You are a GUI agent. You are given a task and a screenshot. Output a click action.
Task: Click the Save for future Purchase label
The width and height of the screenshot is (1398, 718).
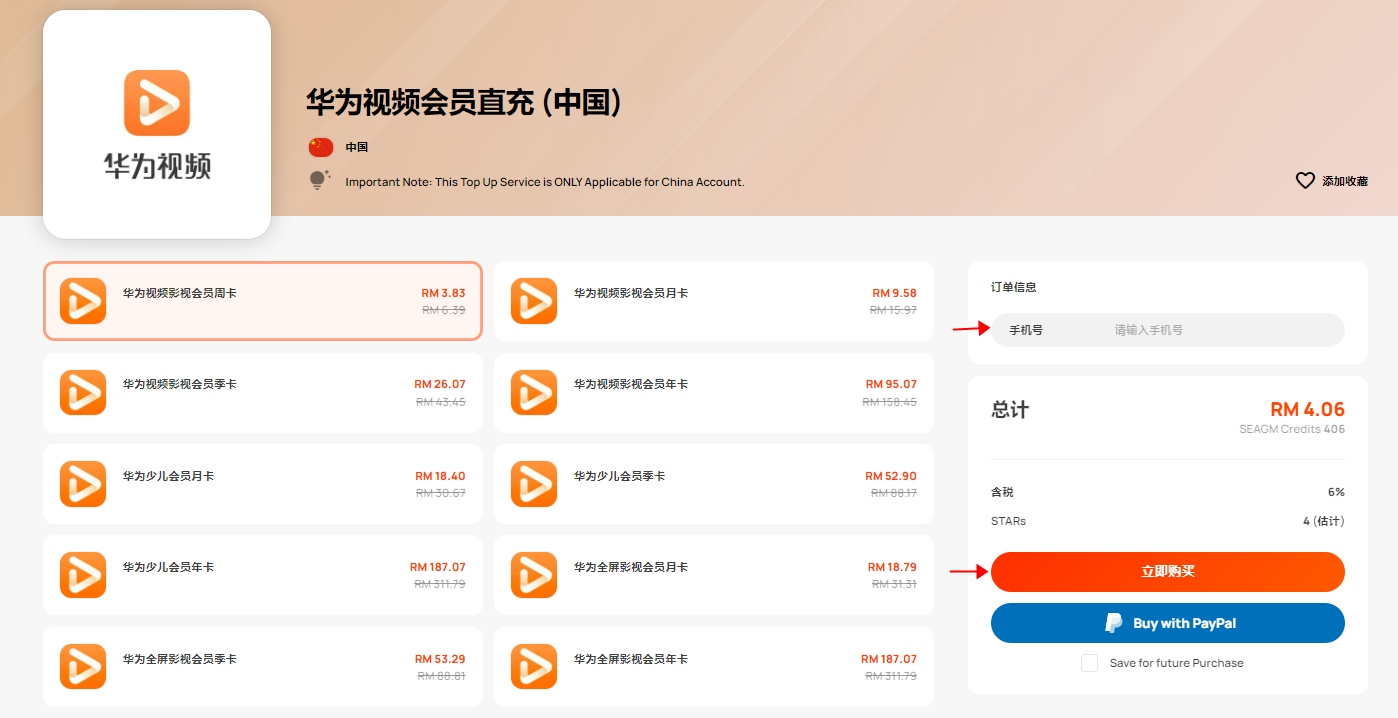(1177, 663)
